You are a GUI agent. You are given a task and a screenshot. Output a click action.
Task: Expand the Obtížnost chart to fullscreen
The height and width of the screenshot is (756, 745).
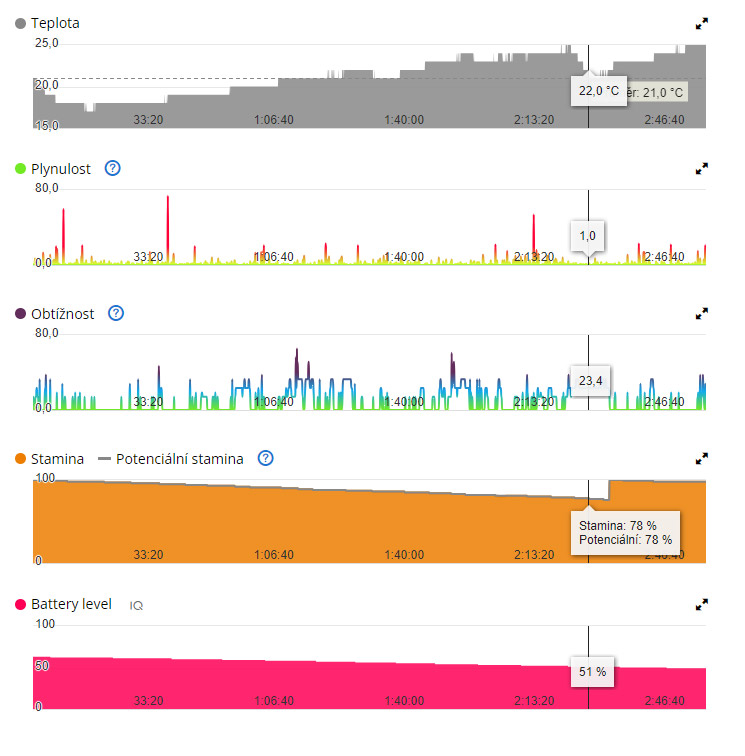pos(702,314)
